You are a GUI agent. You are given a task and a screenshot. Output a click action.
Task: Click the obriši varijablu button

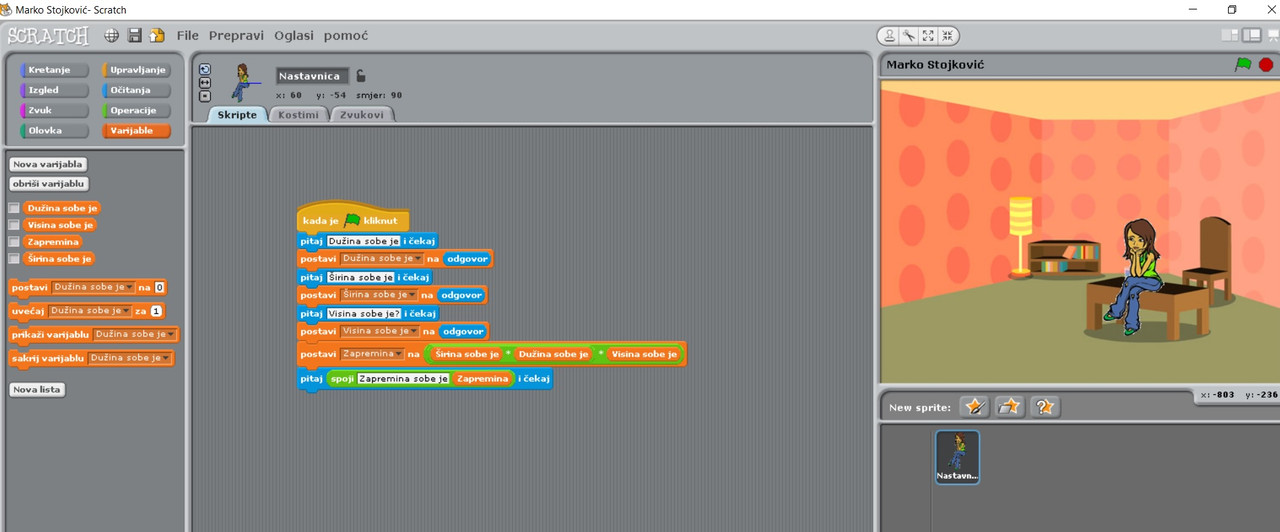click(x=49, y=184)
